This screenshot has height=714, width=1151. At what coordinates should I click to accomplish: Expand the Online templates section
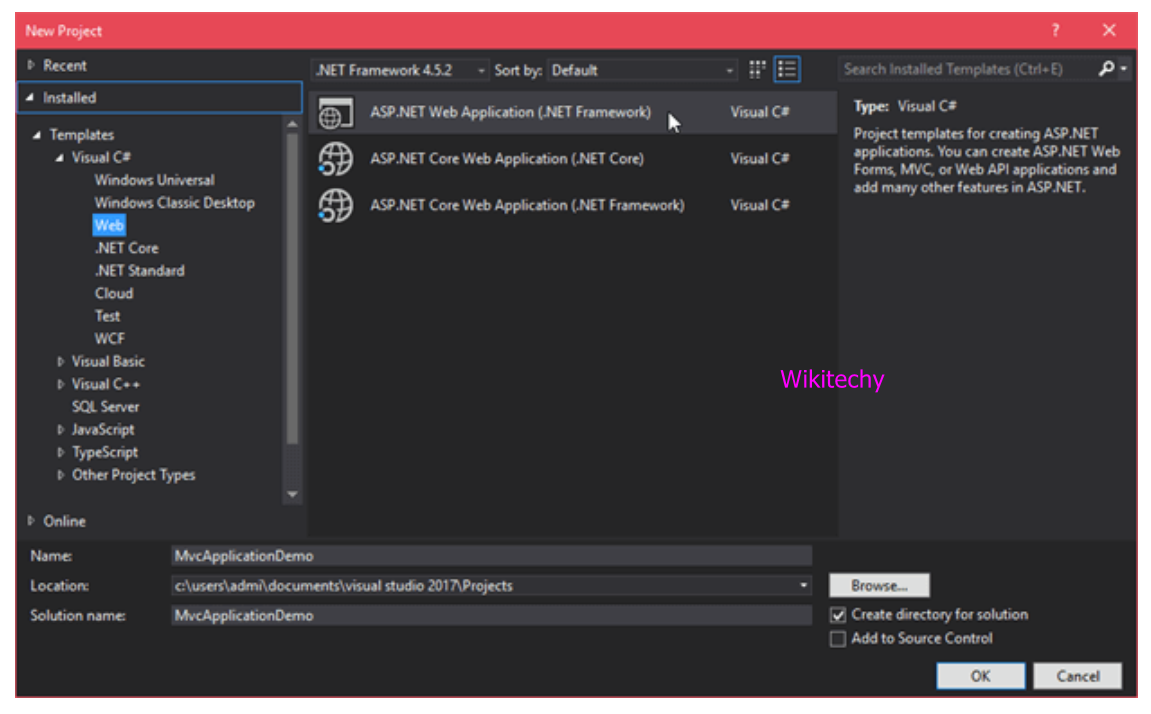pyautogui.click(x=32, y=521)
